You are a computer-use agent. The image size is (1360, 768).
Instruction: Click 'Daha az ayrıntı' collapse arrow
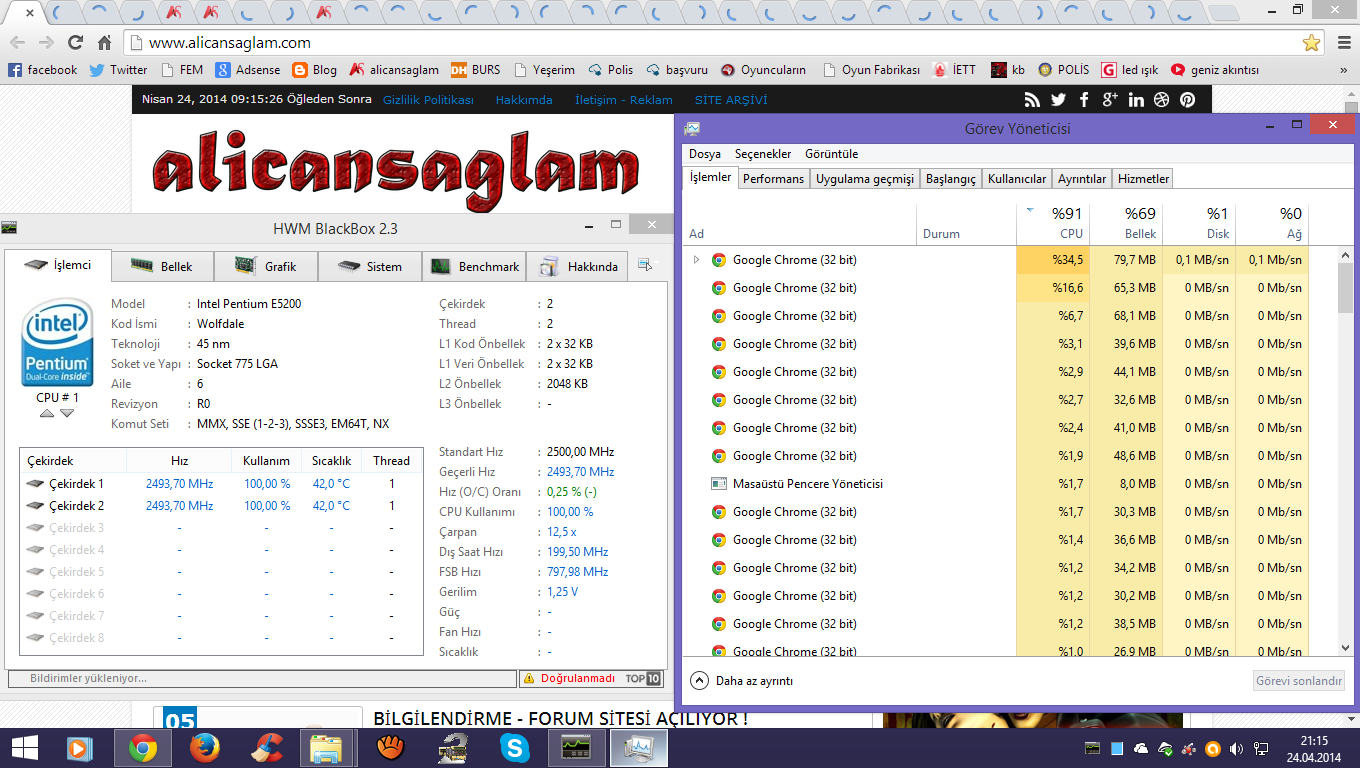click(x=700, y=680)
